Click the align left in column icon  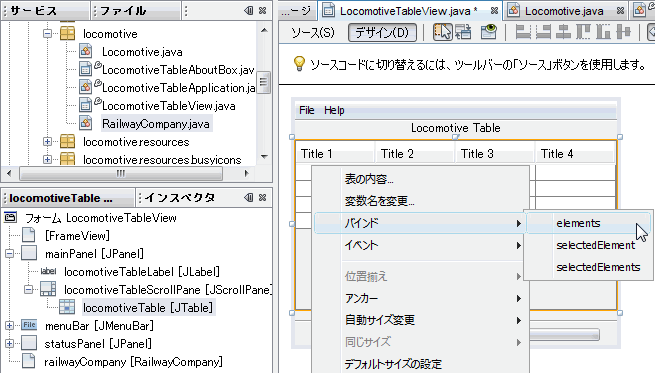[523, 32]
